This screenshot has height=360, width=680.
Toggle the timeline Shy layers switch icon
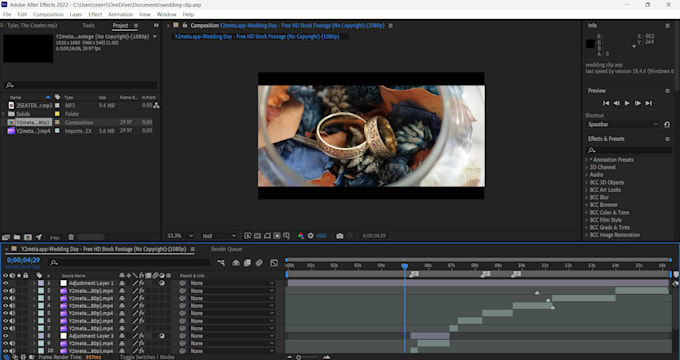[236, 263]
